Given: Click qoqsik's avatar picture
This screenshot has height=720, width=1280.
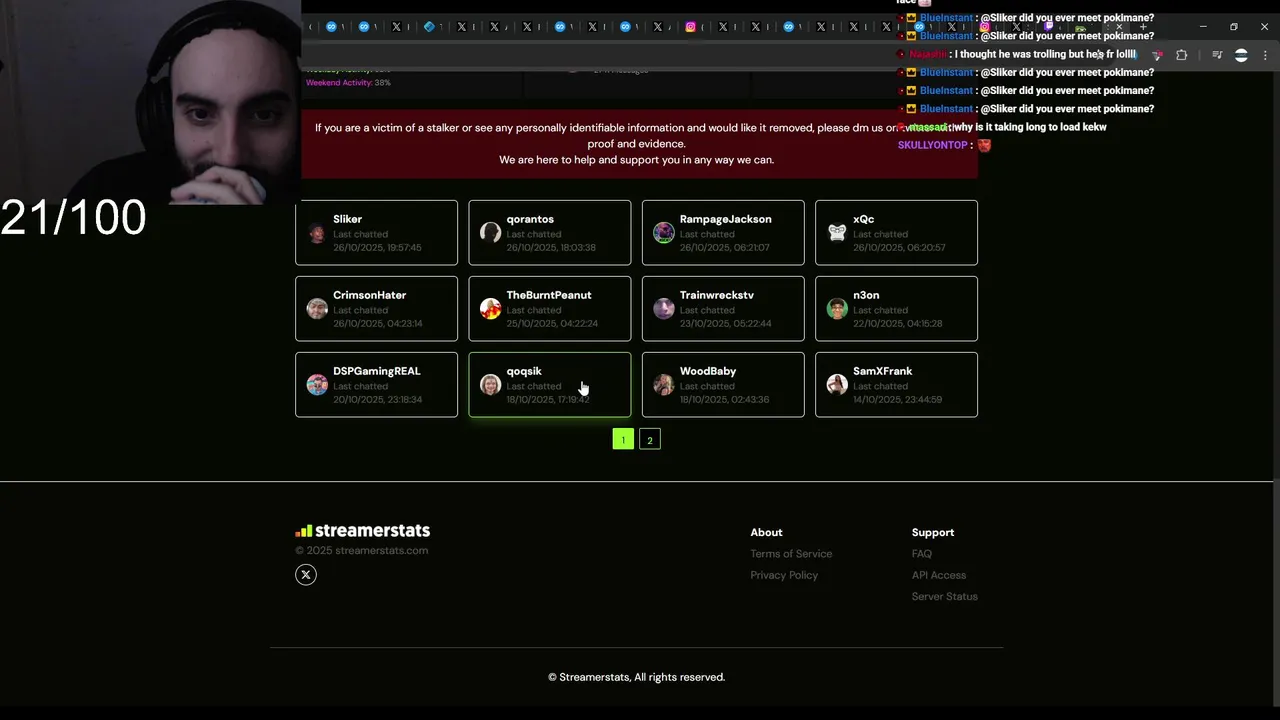Looking at the screenshot, I should tap(490, 385).
